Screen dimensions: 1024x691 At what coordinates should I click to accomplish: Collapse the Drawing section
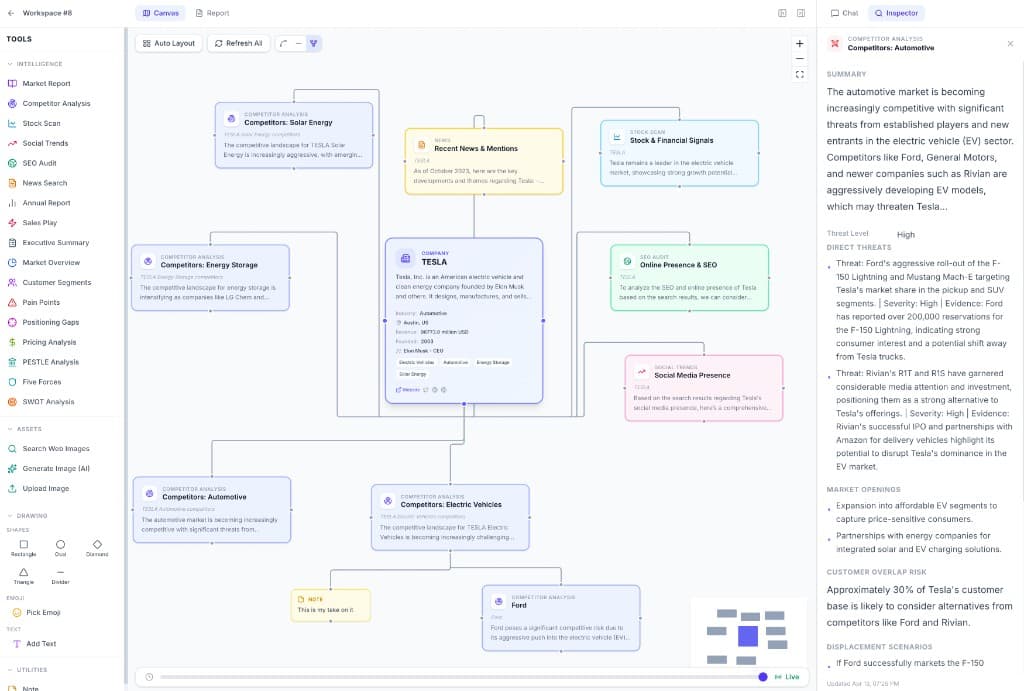[x=32, y=516]
